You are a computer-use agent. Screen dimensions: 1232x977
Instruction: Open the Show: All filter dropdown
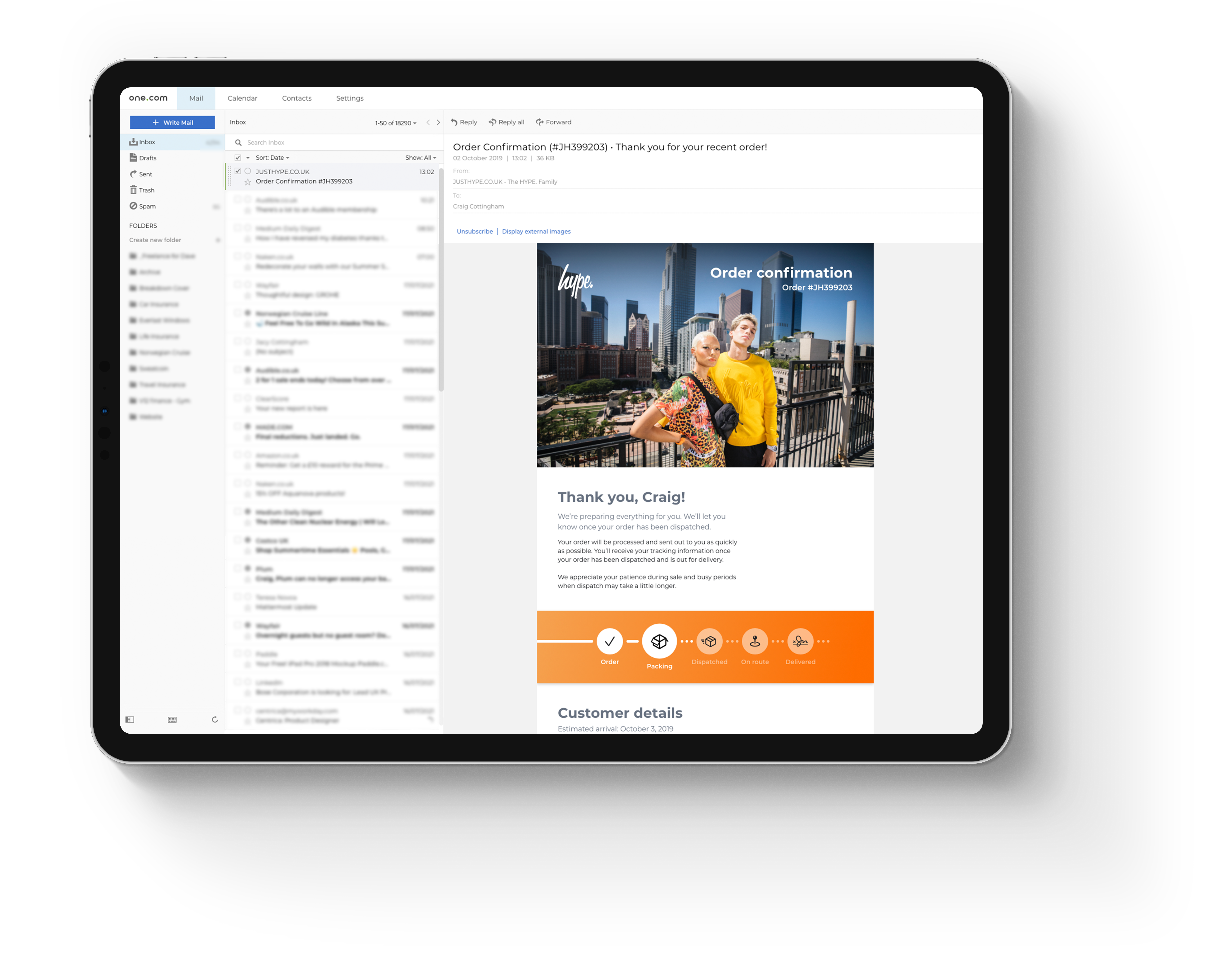coord(421,158)
